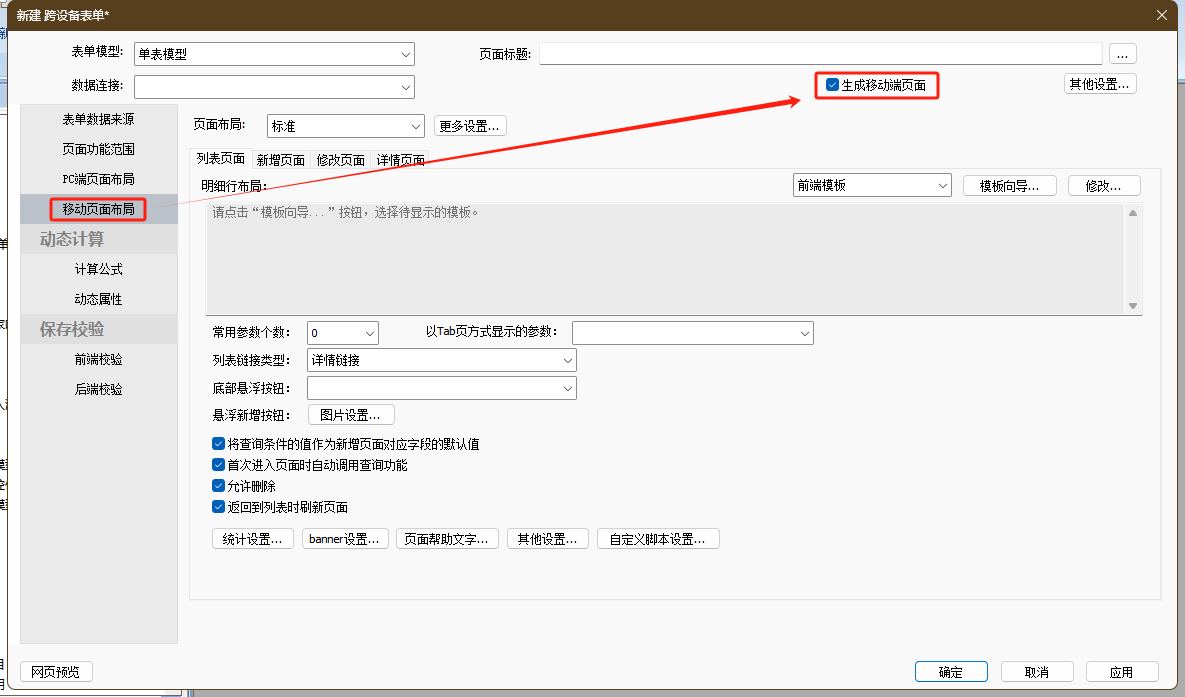Viewport: 1185px width, 697px height.
Task: Open the 表单模型 dropdown
Action: (405, 54)
